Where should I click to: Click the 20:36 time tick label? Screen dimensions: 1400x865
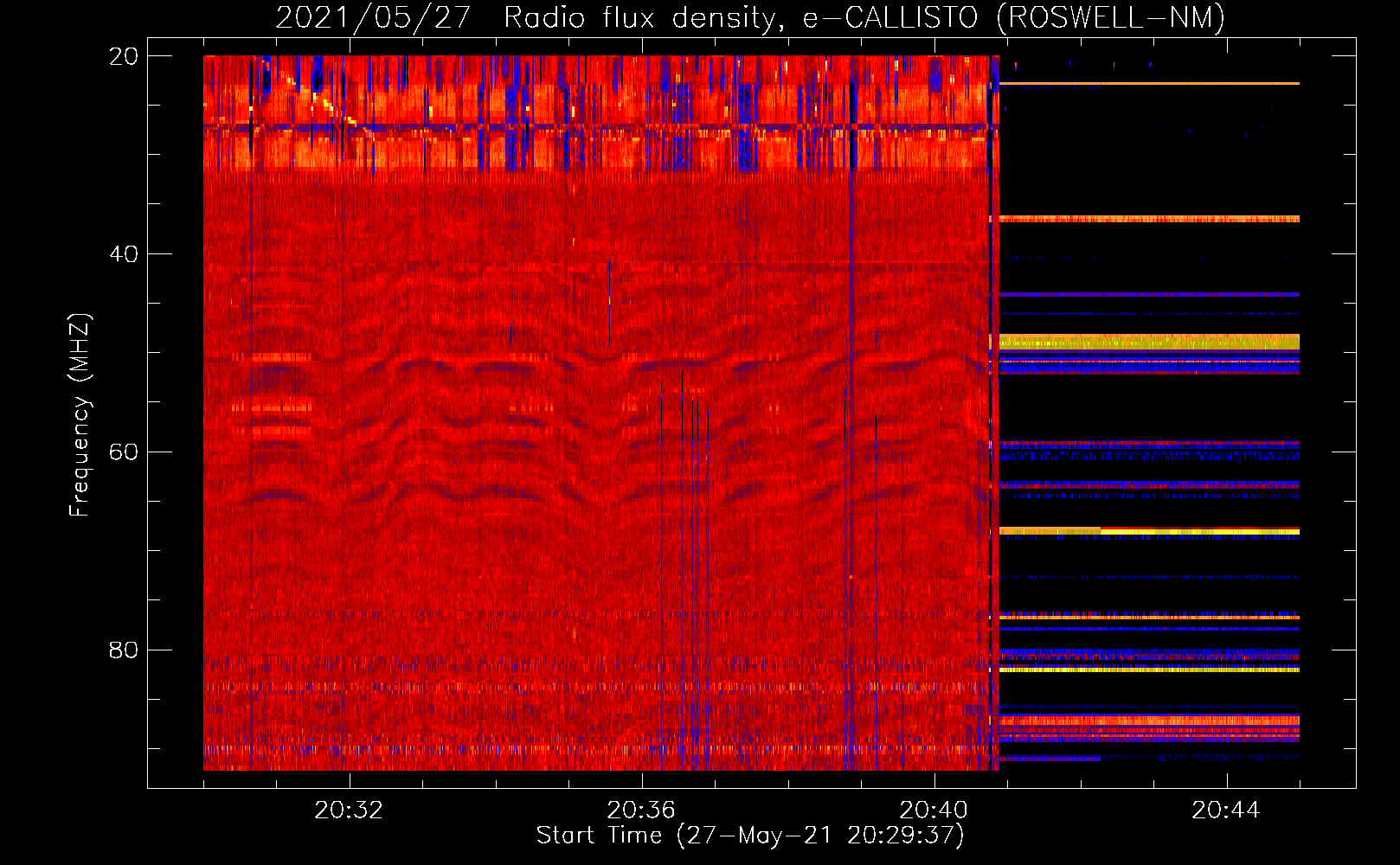[x=641, y=811]
